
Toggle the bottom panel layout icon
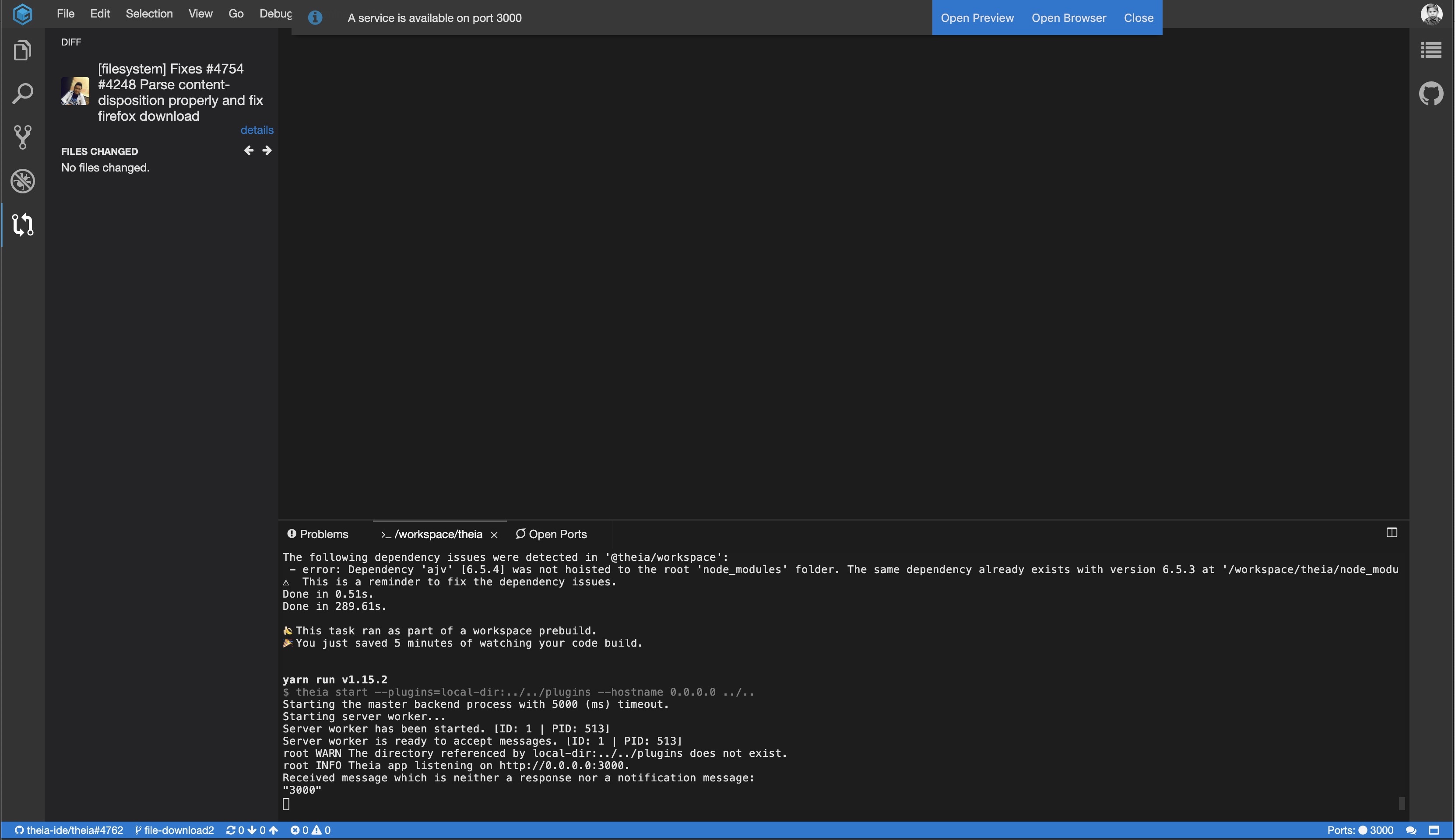click(1392, 532)
